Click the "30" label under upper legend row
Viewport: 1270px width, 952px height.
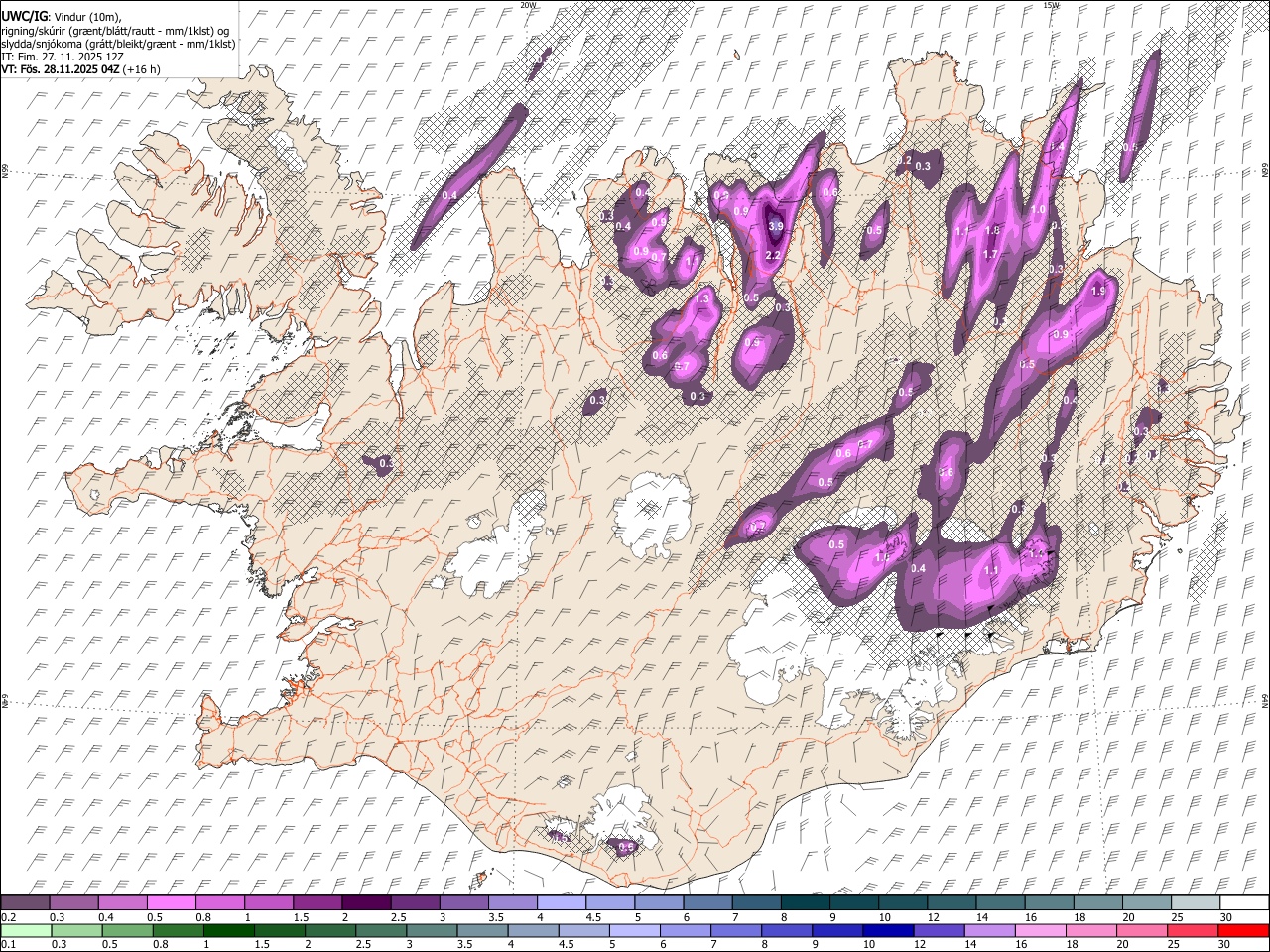click(x=1225, y=917)
